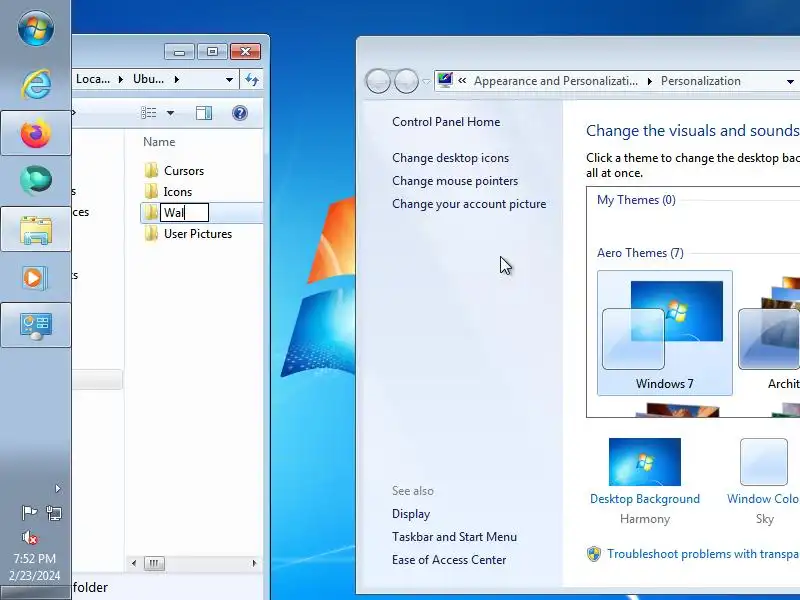Launch Internet Explorer from the taskbar
Image resolution: width=800 pixels, height=600 pixels.
click(x=36, y=84)
